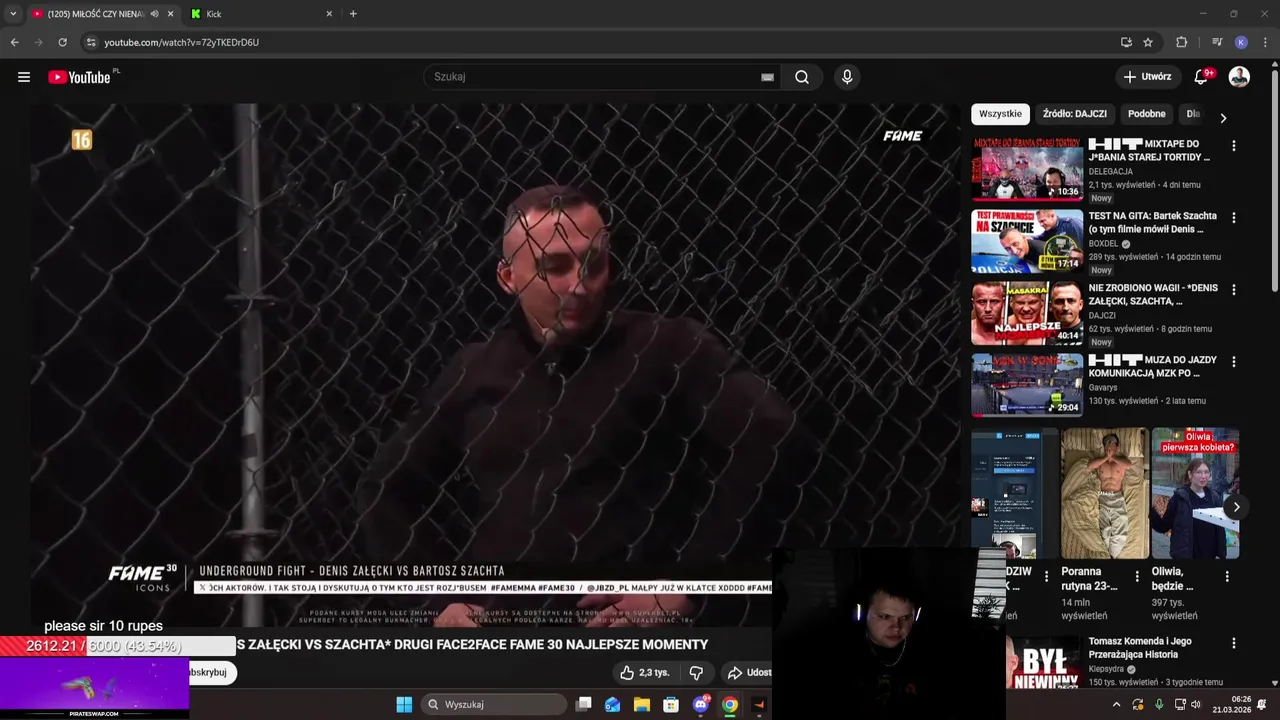
Task: Open the Chrome profile K avatar
Action: pos(1241,42)
